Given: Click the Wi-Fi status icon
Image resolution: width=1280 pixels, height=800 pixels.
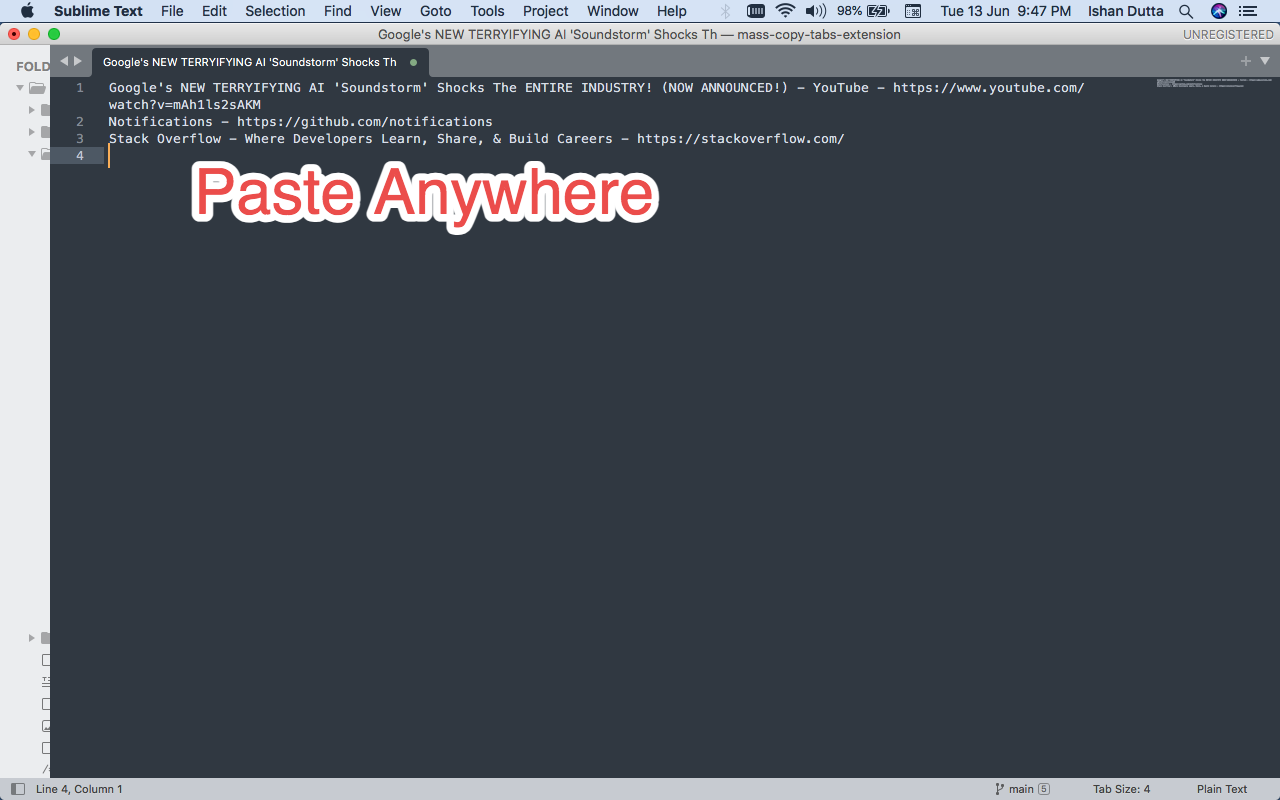Looking at the screenshot, I should [x=785, y=11].
